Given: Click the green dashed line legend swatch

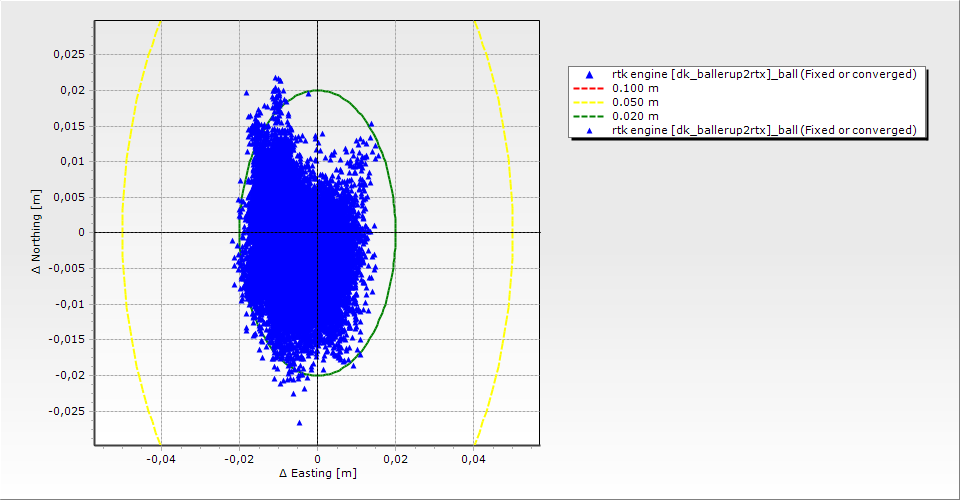Looking at the screenshot, I should tap(588, 116).
